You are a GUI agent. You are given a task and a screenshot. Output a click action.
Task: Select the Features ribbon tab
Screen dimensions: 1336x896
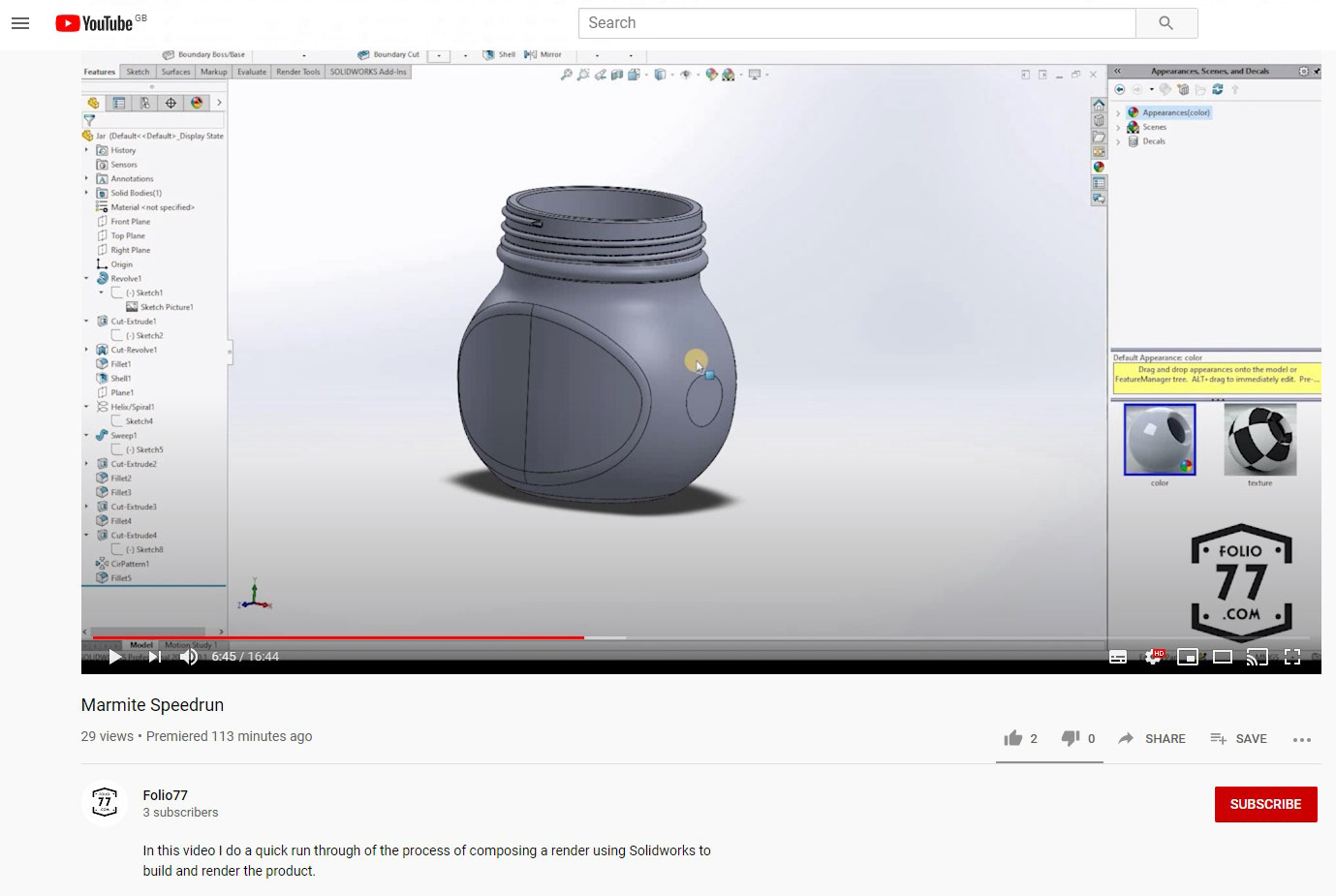point(100,72)
